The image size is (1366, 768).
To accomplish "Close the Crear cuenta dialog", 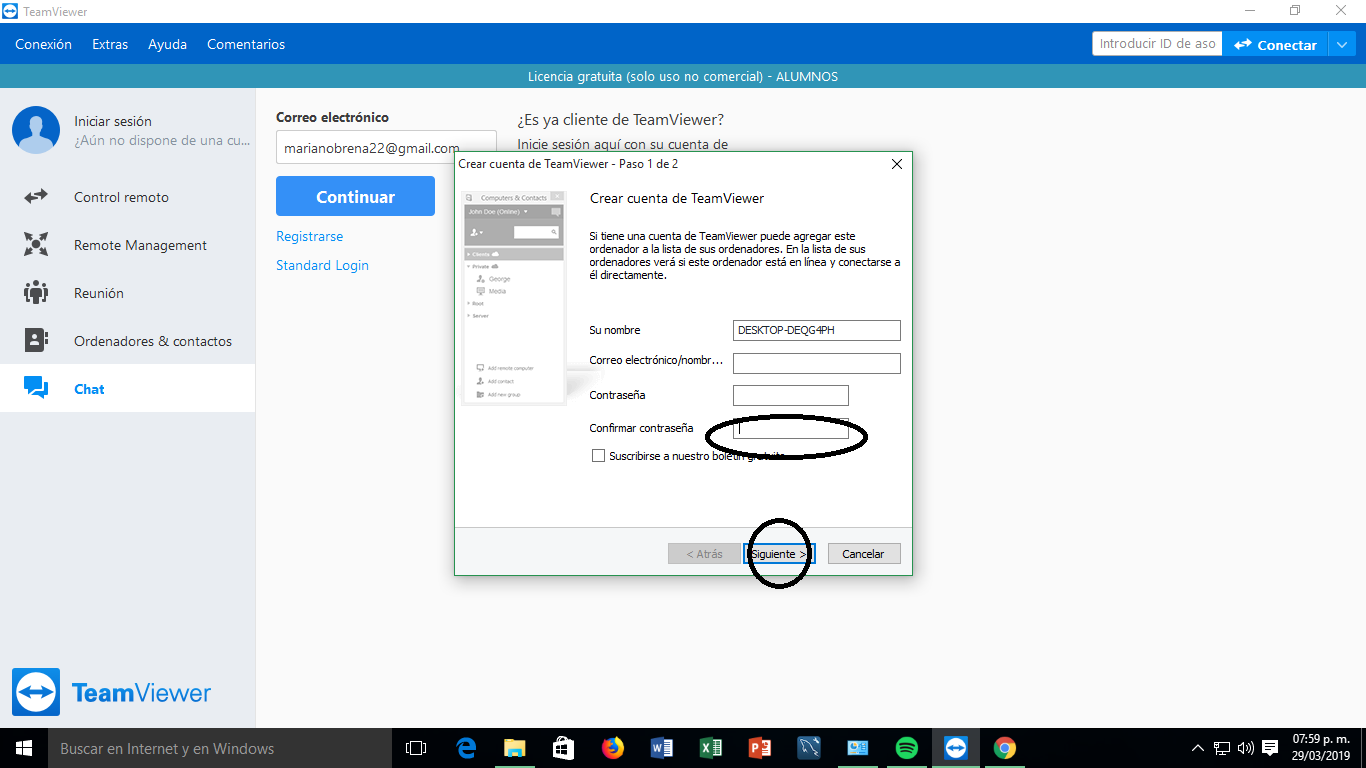I will pos(896,164).
